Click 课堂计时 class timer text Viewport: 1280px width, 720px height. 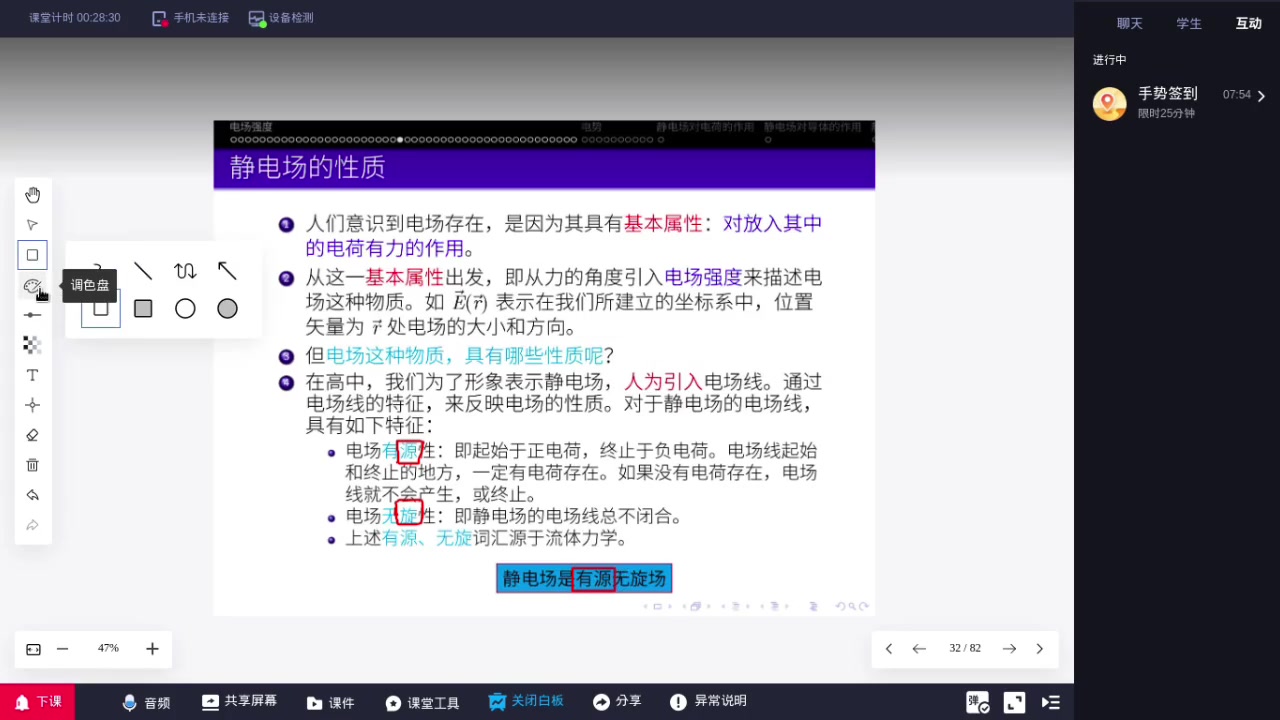(74, 18)
